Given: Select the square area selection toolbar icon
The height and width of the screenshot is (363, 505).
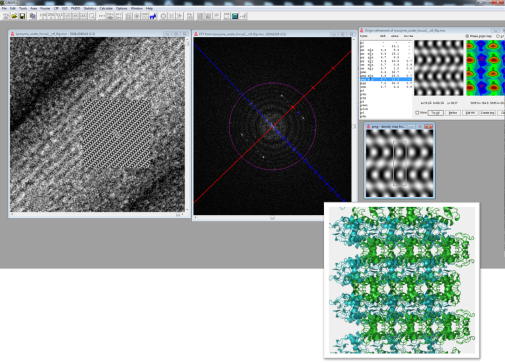Looking at the screenshot, I should (x=91, y=16).
